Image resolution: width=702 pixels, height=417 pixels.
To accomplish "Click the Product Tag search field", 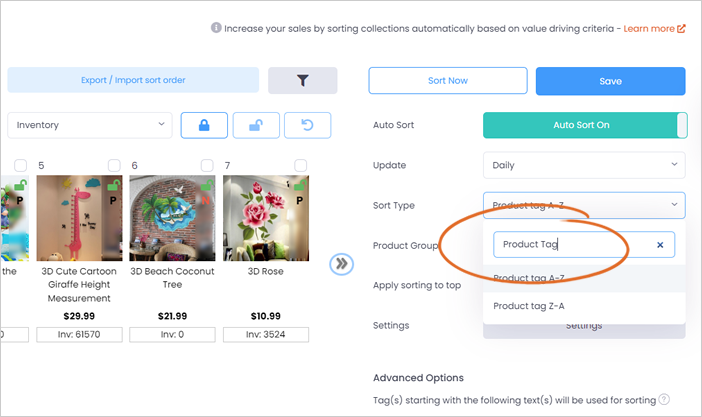I will coord(584,245).
